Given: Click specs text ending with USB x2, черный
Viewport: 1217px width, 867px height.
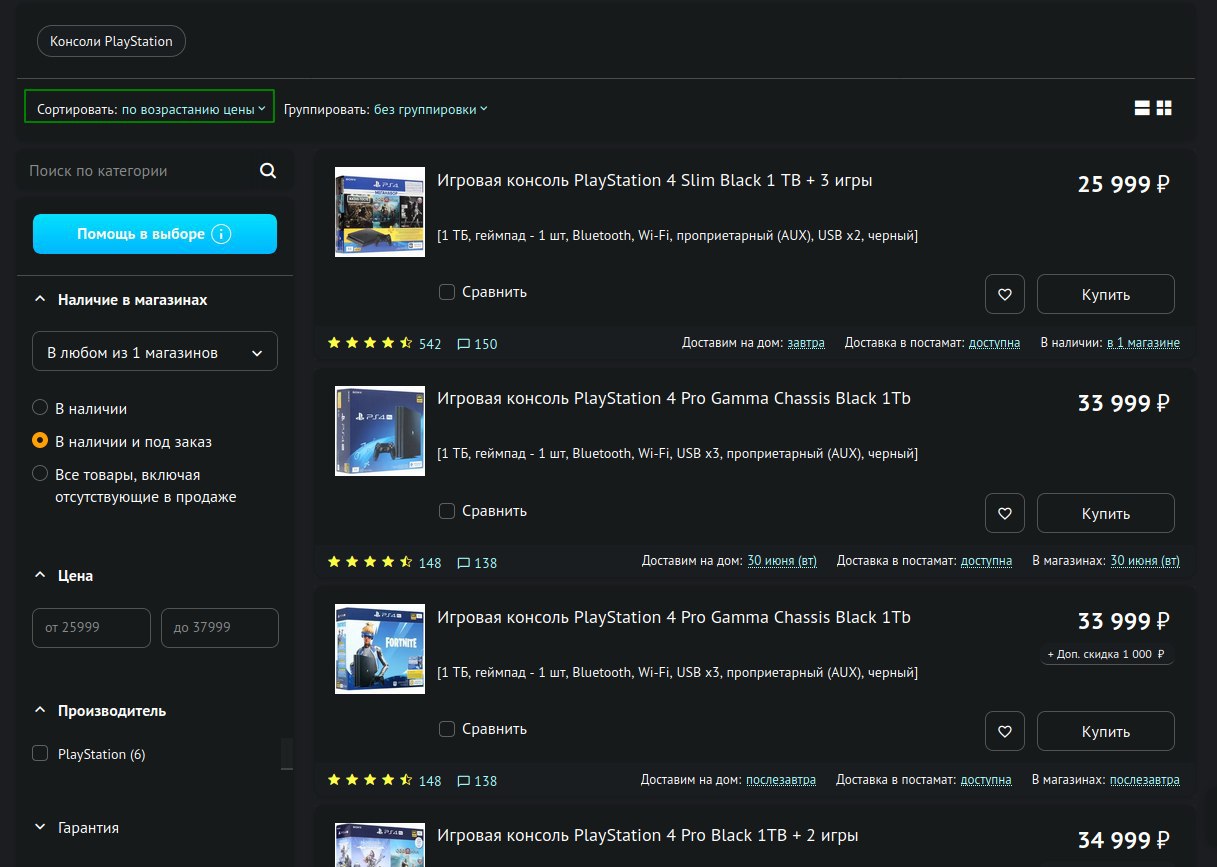Looking at the screenshot, I should [677, 235].
